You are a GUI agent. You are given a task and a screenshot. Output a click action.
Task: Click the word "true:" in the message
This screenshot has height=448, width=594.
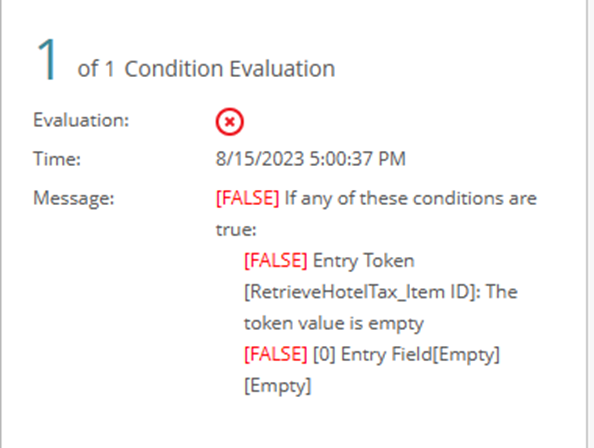pyautogui.click(x=236, y=229)
